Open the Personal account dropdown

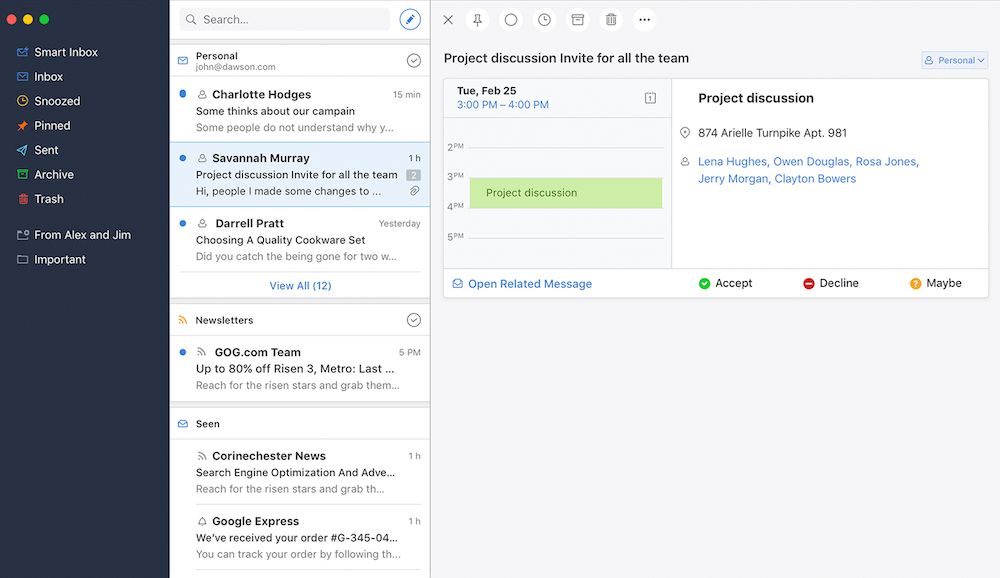click(x=954, y=60)
